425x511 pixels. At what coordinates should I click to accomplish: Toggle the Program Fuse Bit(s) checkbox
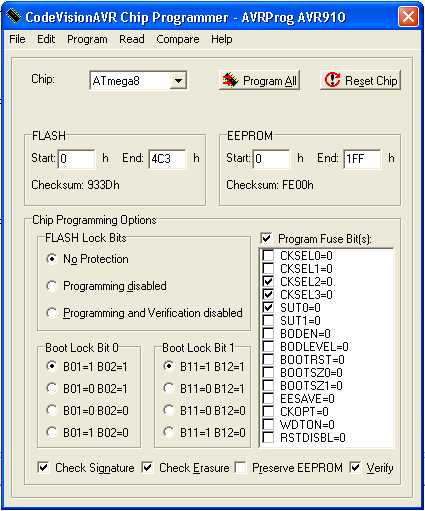click(266, 238)
